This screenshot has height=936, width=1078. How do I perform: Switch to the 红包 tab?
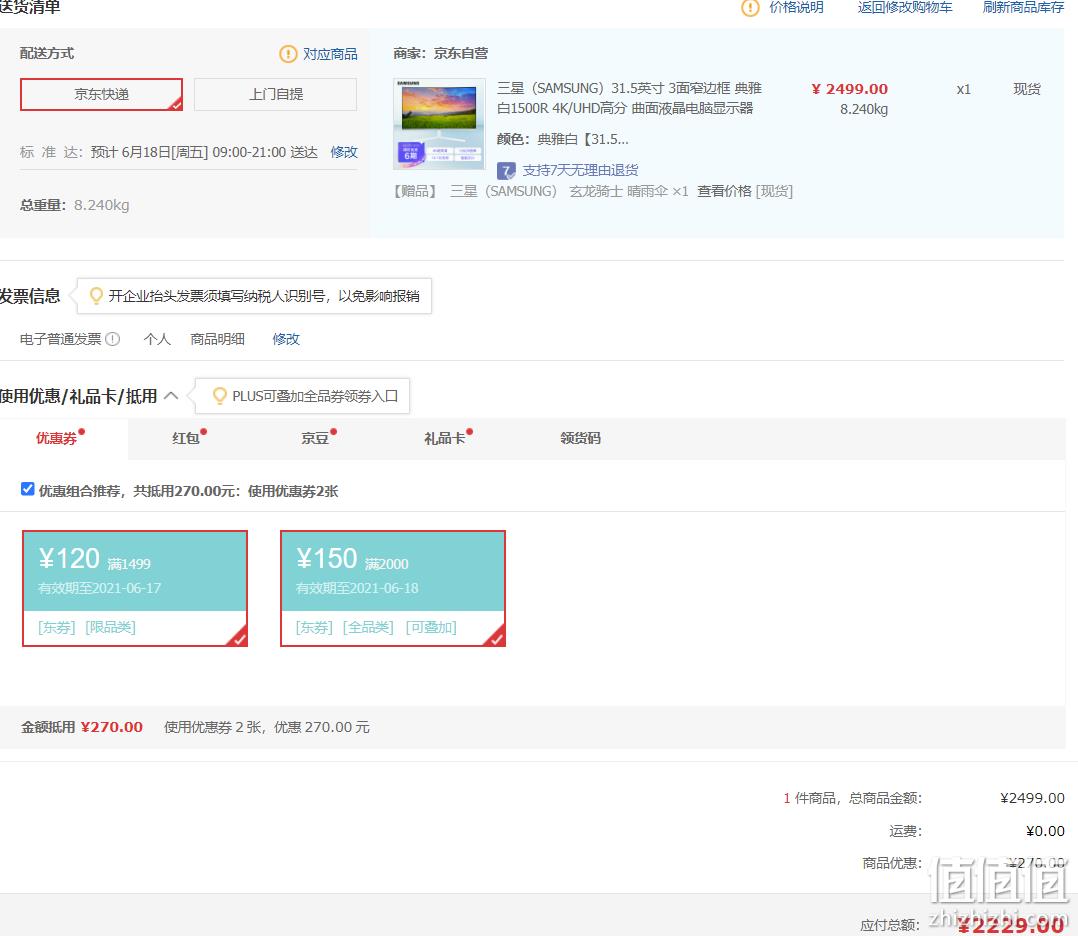(186, 438)
